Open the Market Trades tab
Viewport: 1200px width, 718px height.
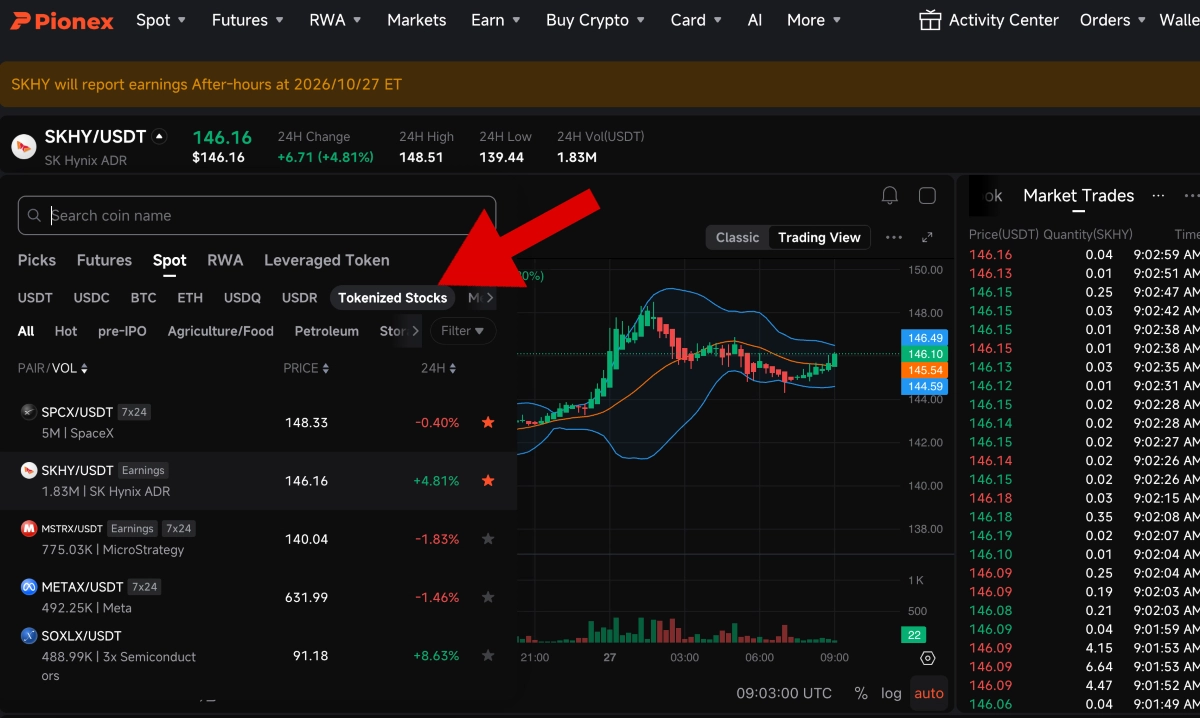coord(1078,196)
